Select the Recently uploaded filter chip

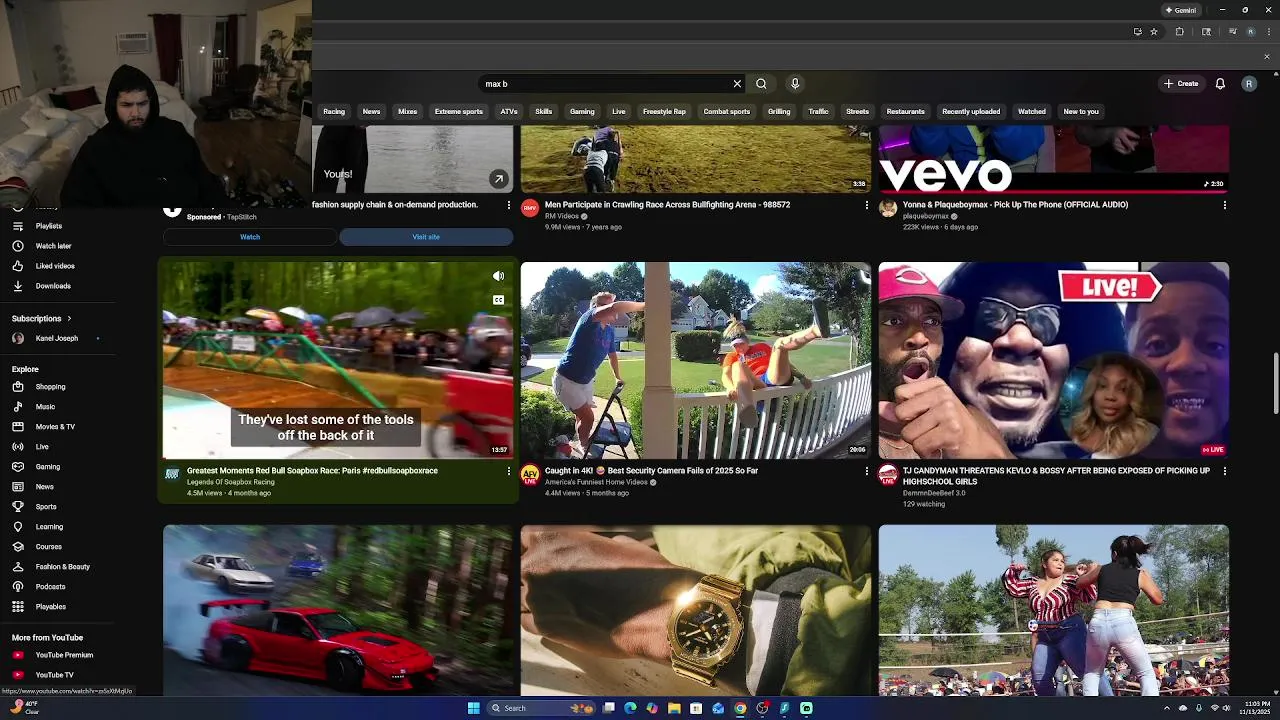pyautogui.click(x=971, y=112)
